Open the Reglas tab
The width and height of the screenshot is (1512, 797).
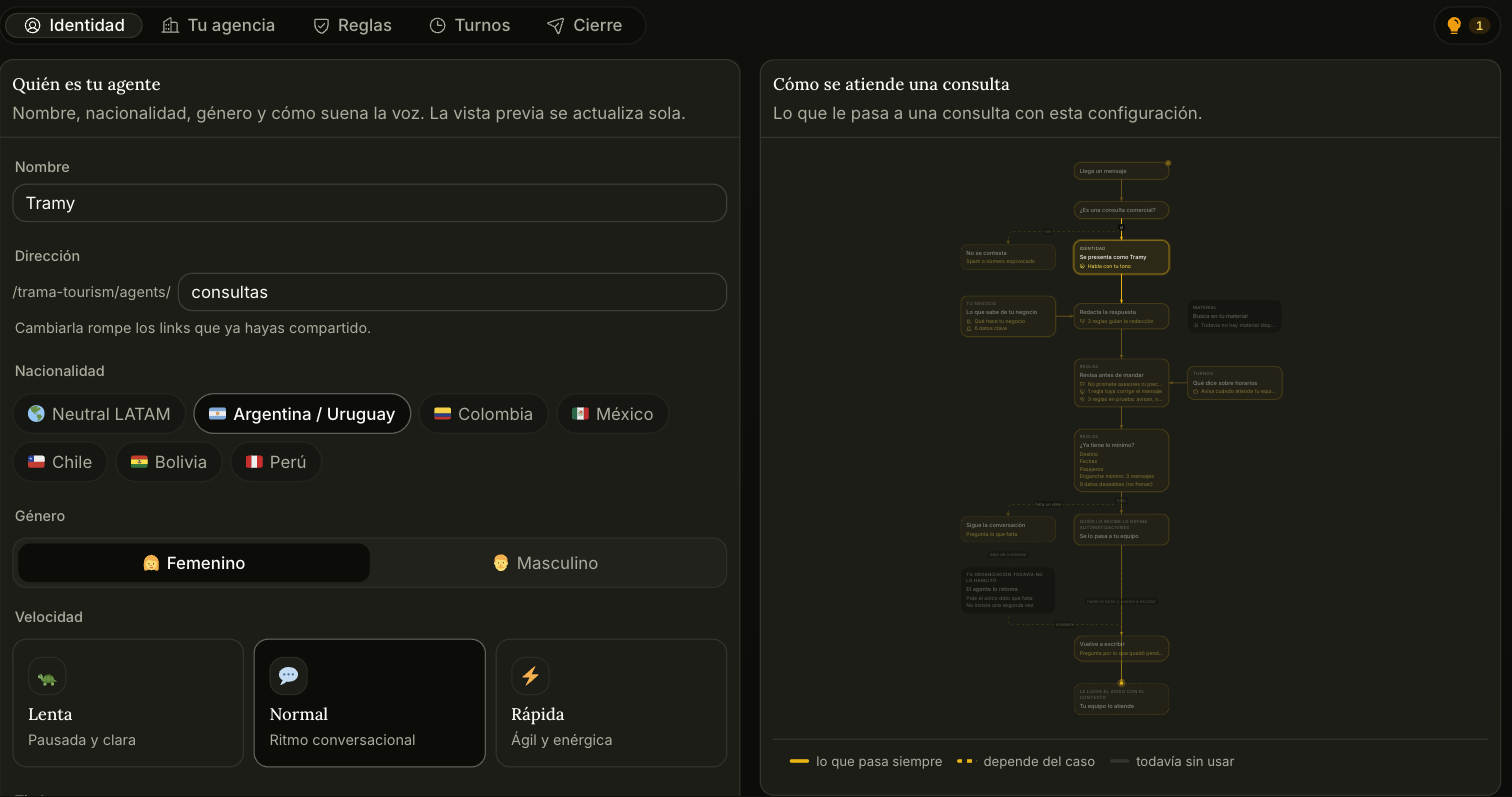(x=352, y=25)
